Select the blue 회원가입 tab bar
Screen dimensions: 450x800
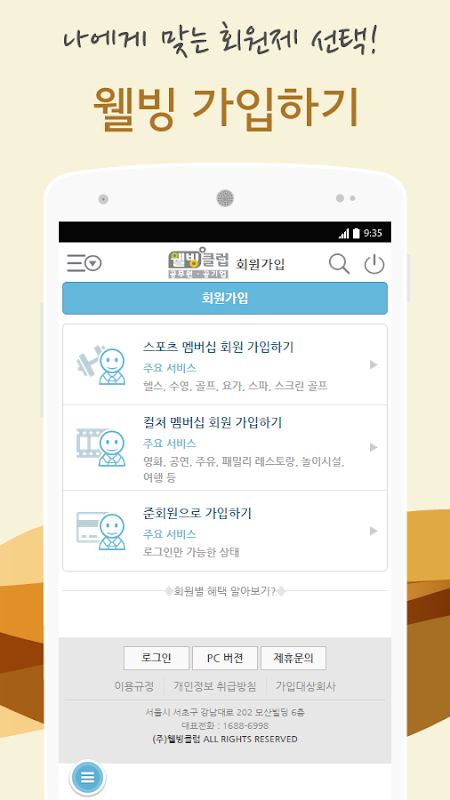point(225,298)
